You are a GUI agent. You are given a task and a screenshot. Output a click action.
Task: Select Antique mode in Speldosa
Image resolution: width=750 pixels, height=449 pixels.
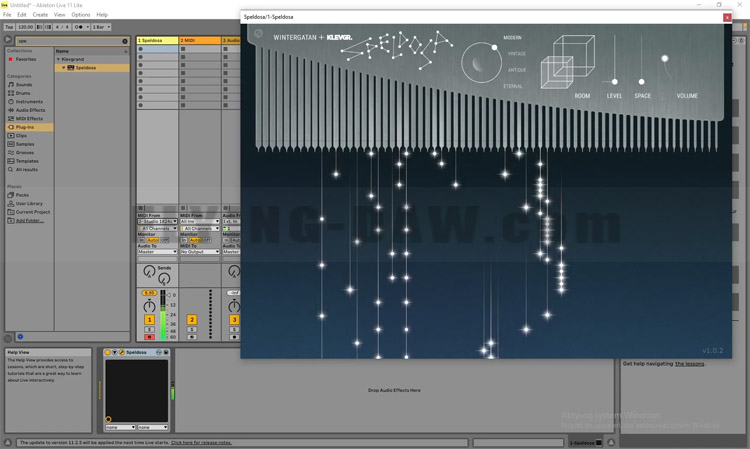[x=517, y=70]
